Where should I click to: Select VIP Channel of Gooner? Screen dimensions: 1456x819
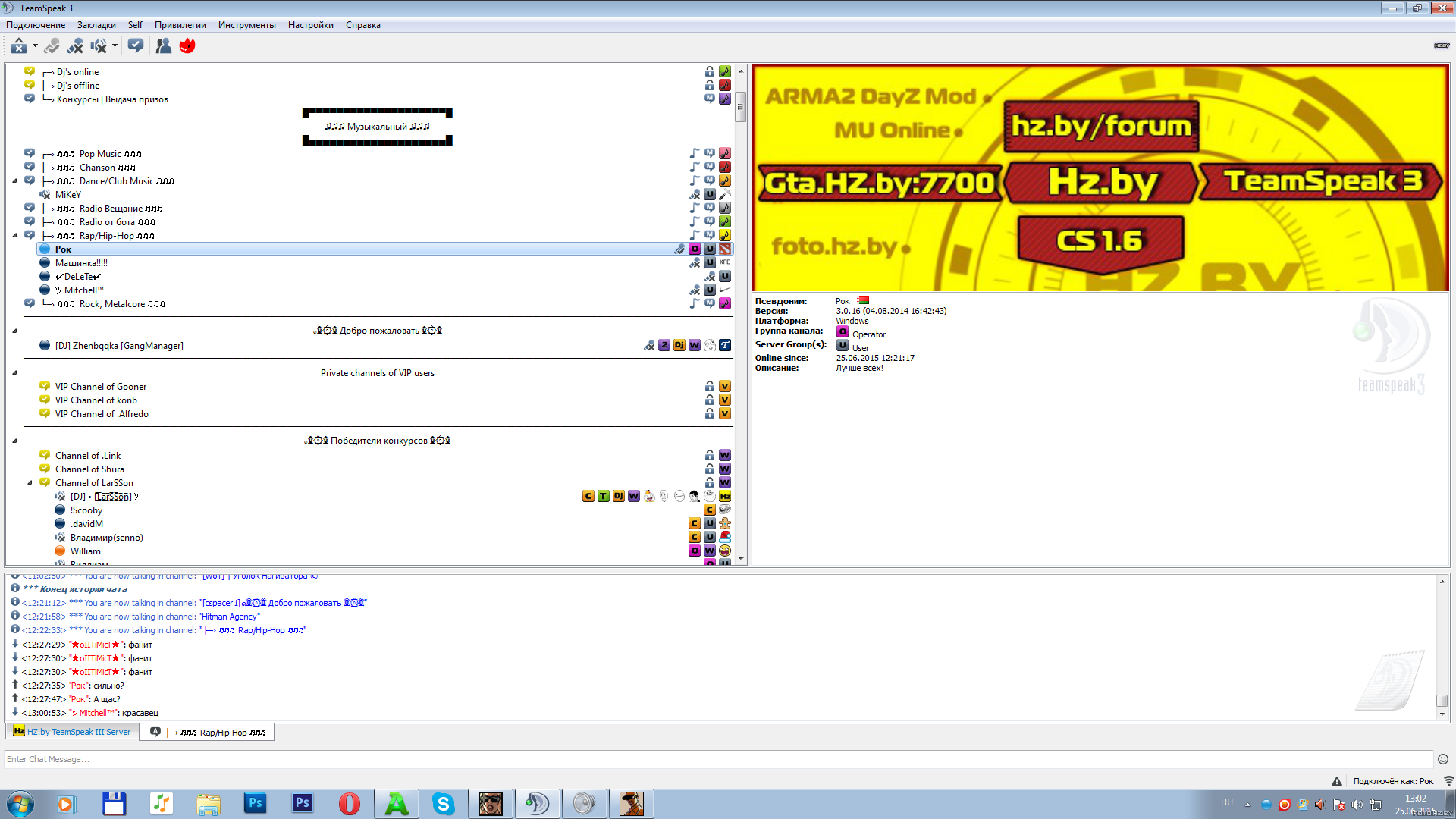pos(100,387)
